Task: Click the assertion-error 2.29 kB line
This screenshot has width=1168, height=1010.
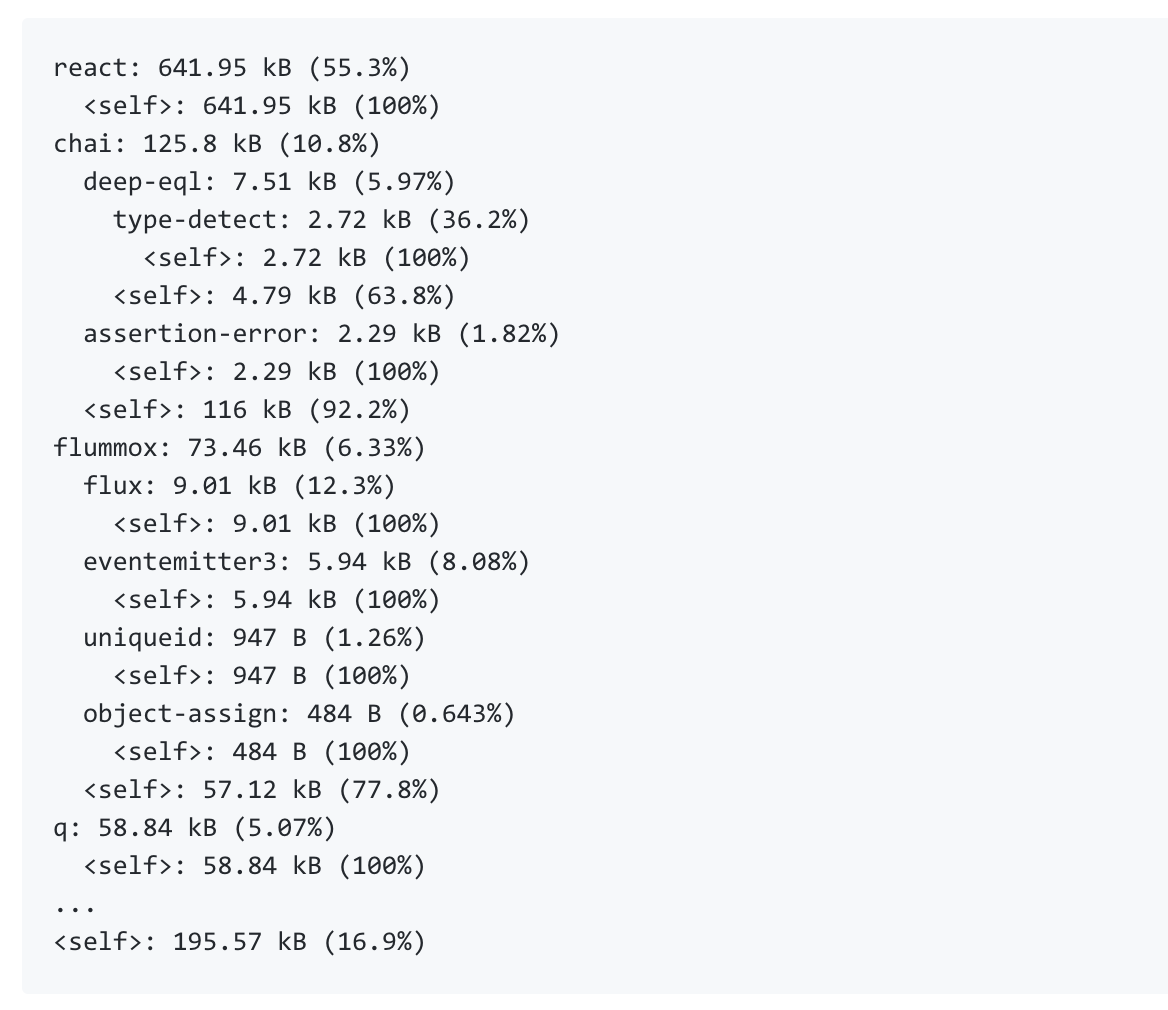Action: [x=321, y=334]
